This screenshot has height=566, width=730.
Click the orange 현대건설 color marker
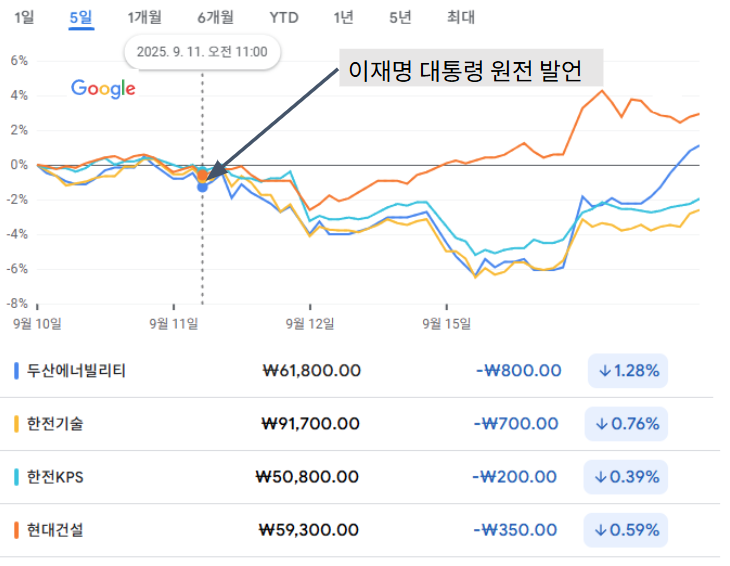(17, 529)
